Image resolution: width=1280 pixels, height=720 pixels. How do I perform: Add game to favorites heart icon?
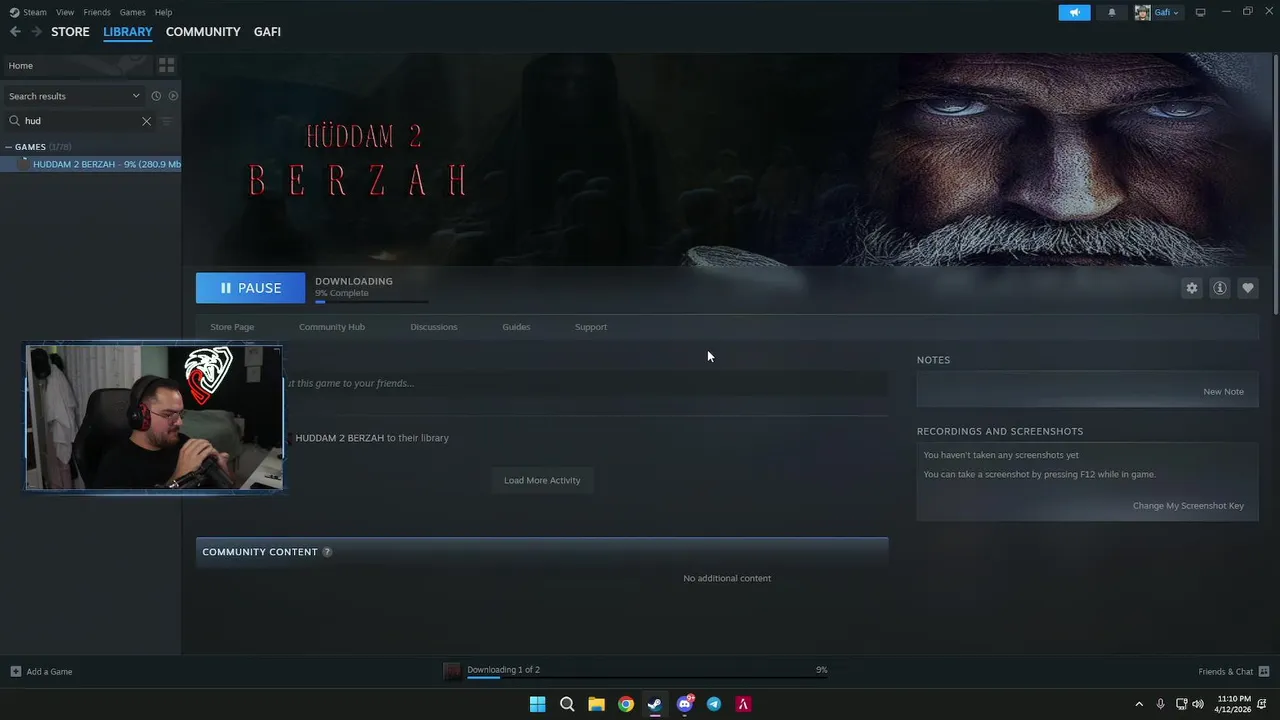pos(1247,288)
